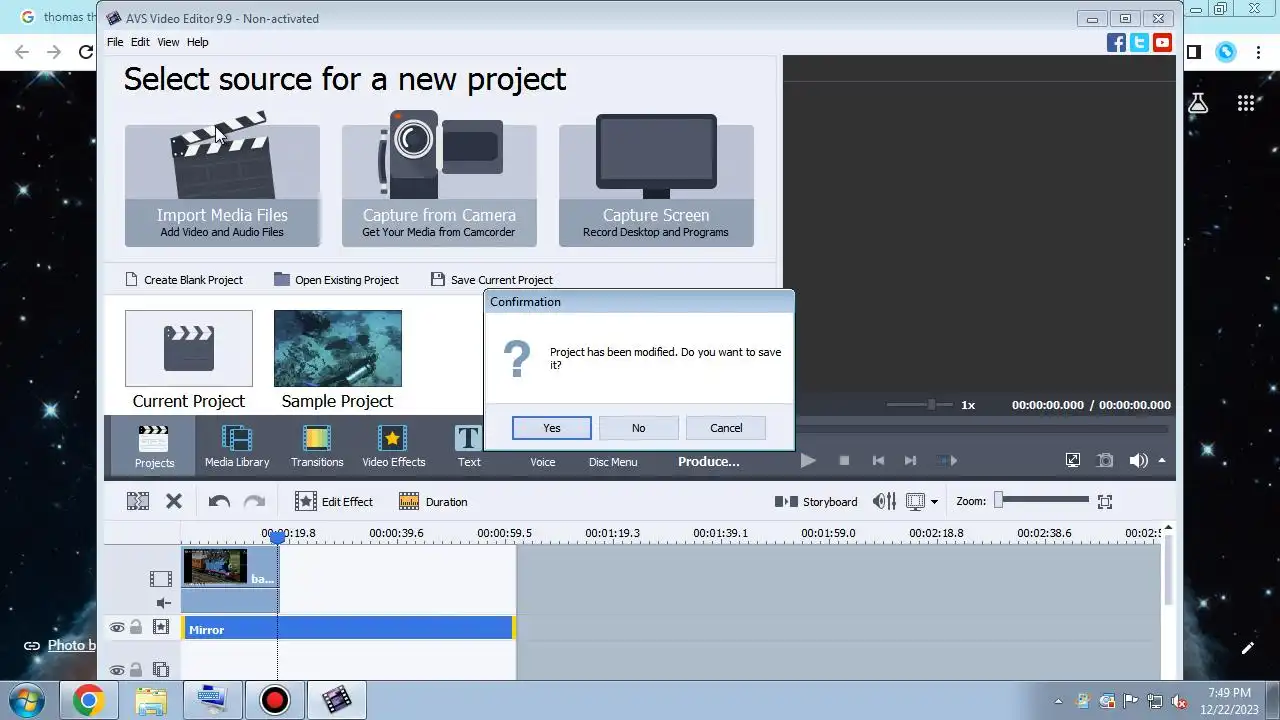
Task: Open Existing Project link
Action: pos(337,280)
